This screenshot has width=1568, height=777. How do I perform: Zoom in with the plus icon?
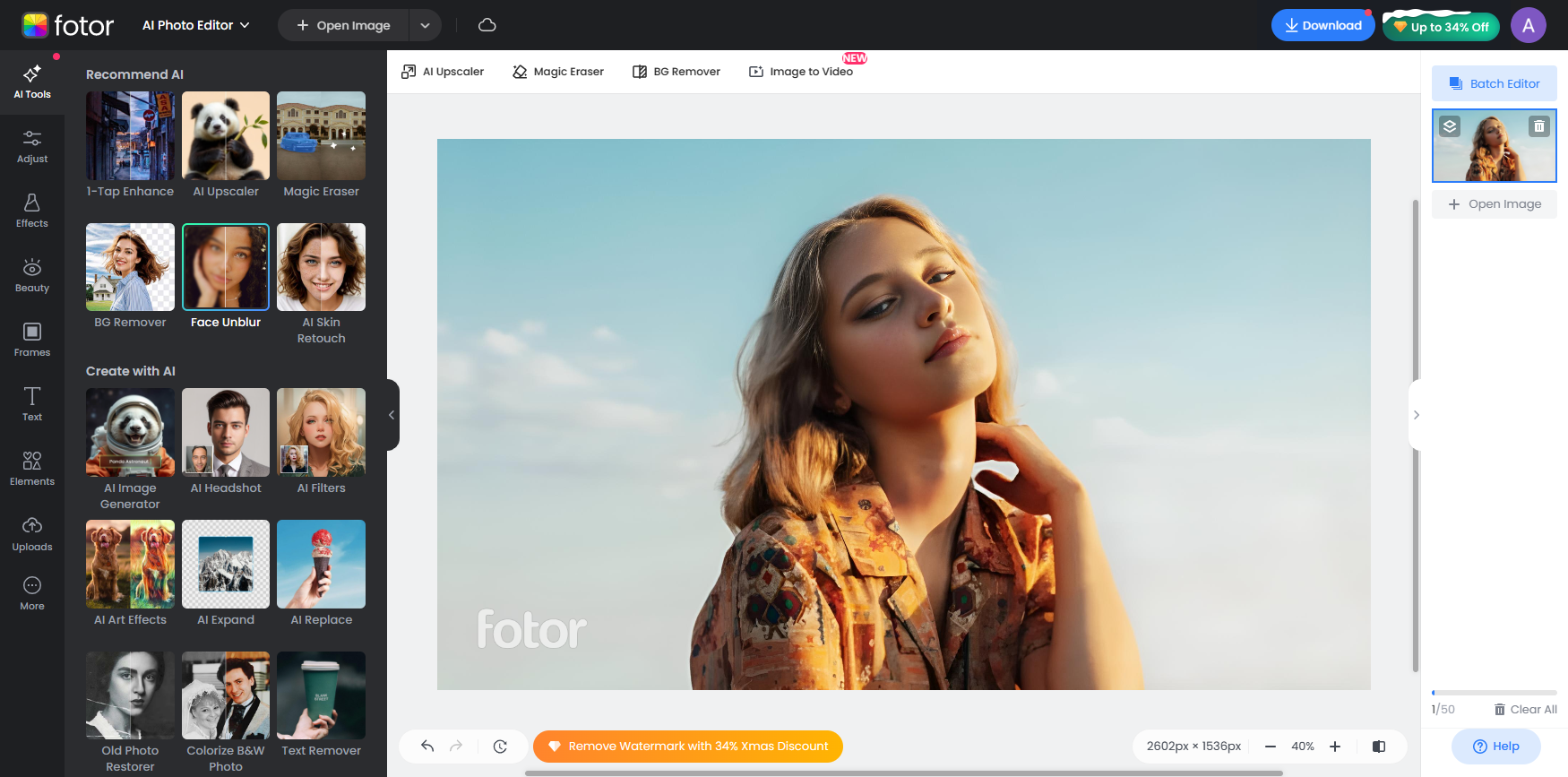[1335, 746]
